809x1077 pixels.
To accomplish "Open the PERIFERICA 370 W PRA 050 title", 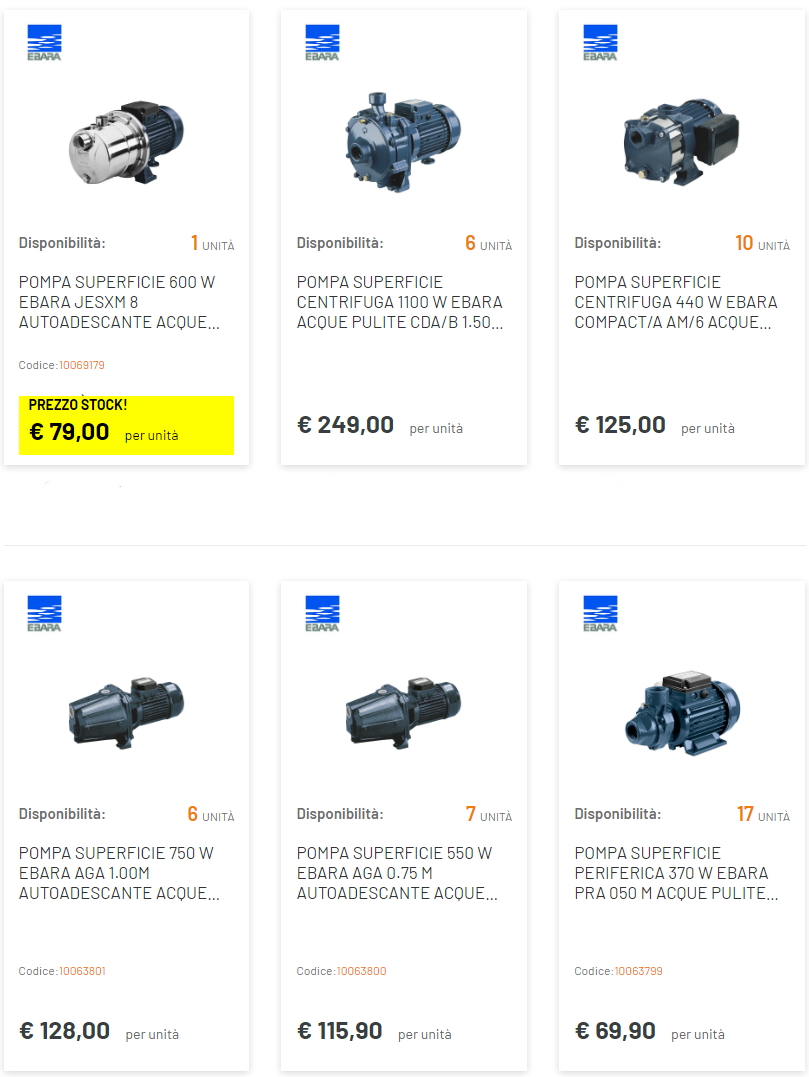I will [676, 873].
